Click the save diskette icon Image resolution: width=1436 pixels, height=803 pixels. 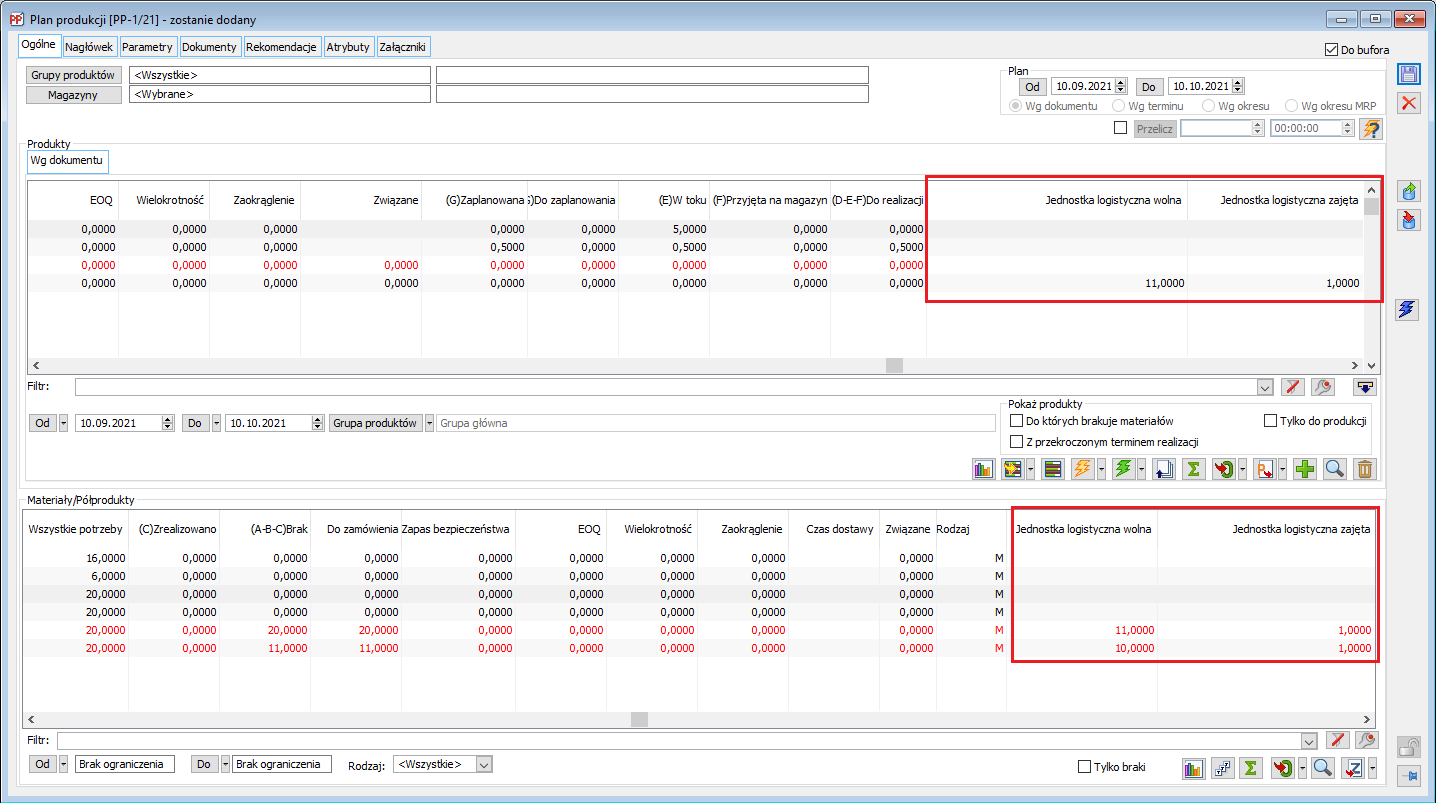1409,74
